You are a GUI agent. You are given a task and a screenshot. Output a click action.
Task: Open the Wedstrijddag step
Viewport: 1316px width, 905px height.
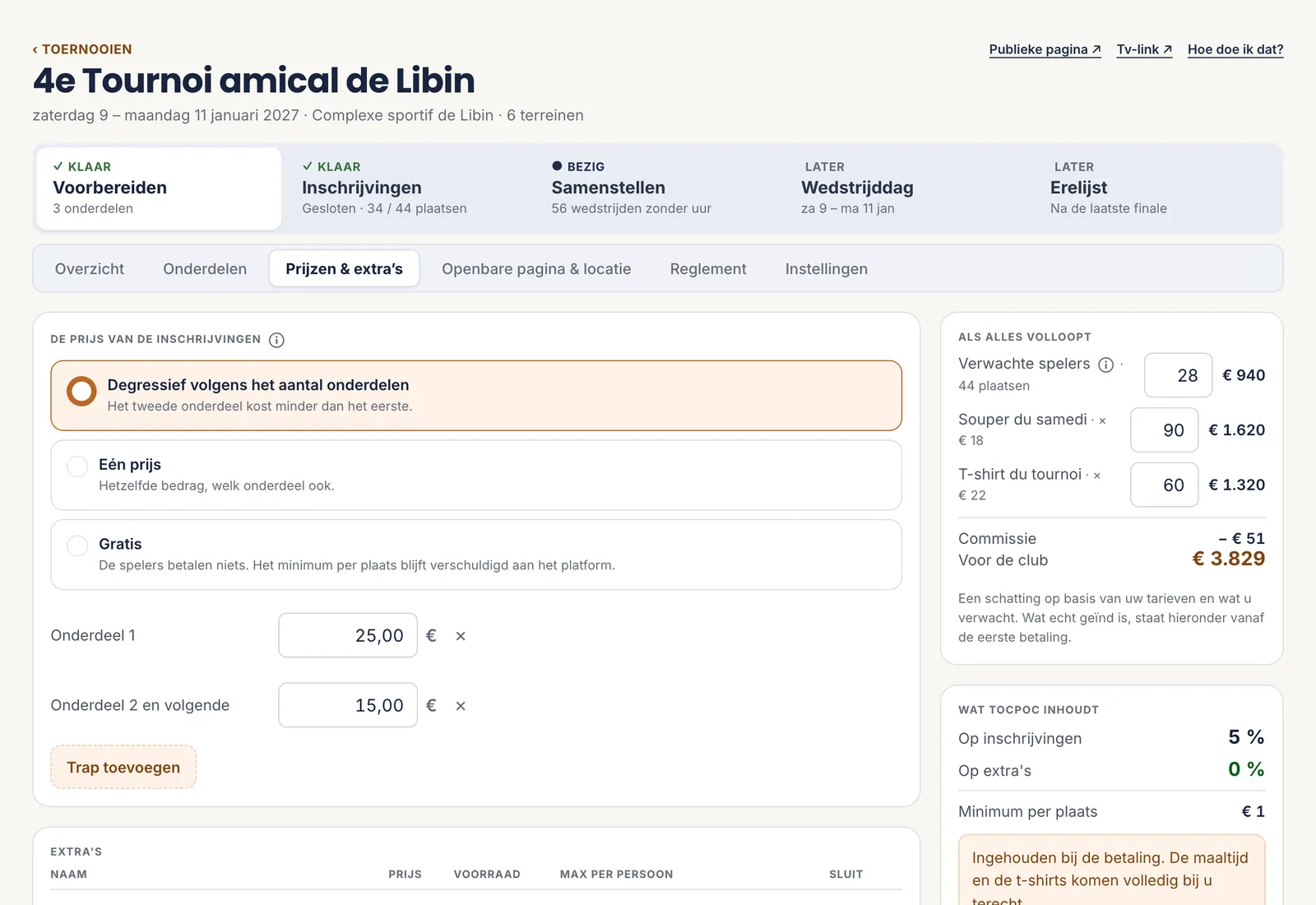pyautogui.click(x=908, y=188)
